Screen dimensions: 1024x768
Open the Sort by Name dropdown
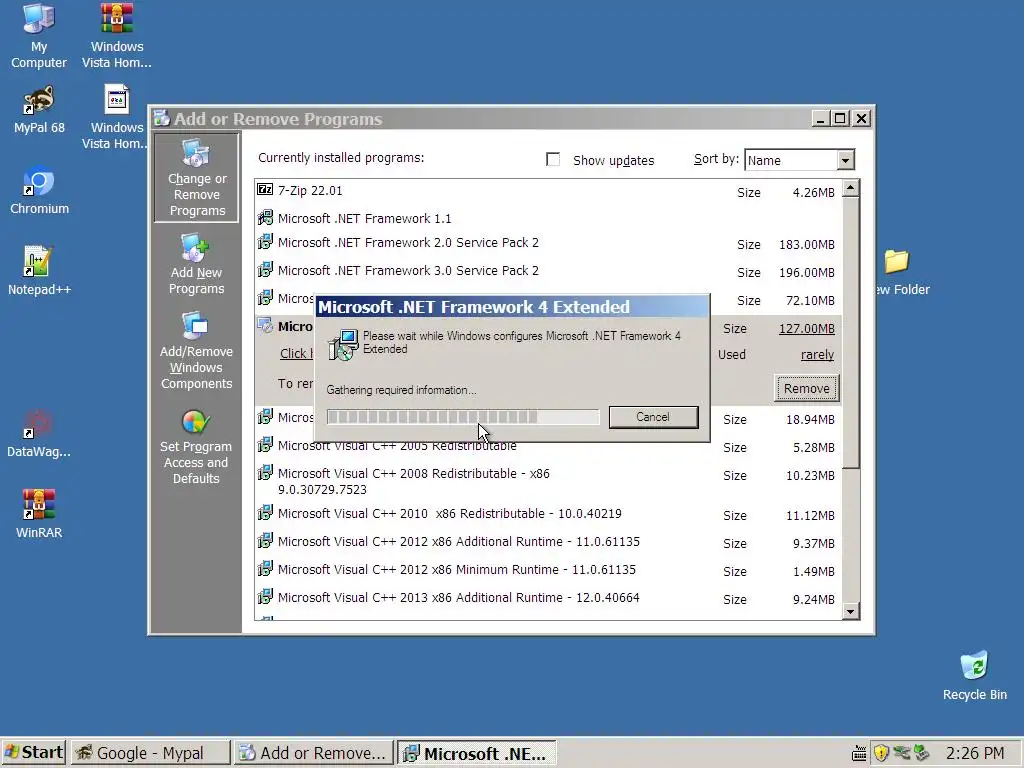(x=845, y=160)
